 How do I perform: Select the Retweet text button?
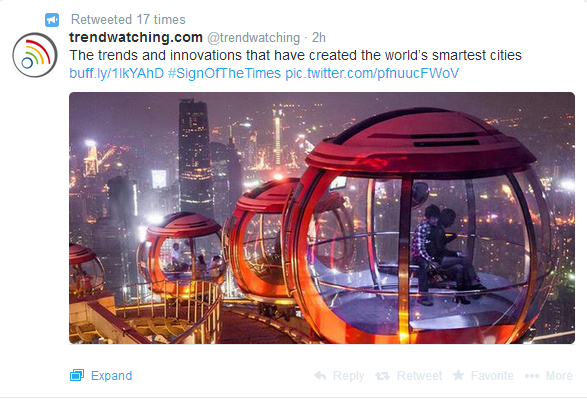point(419,375)
